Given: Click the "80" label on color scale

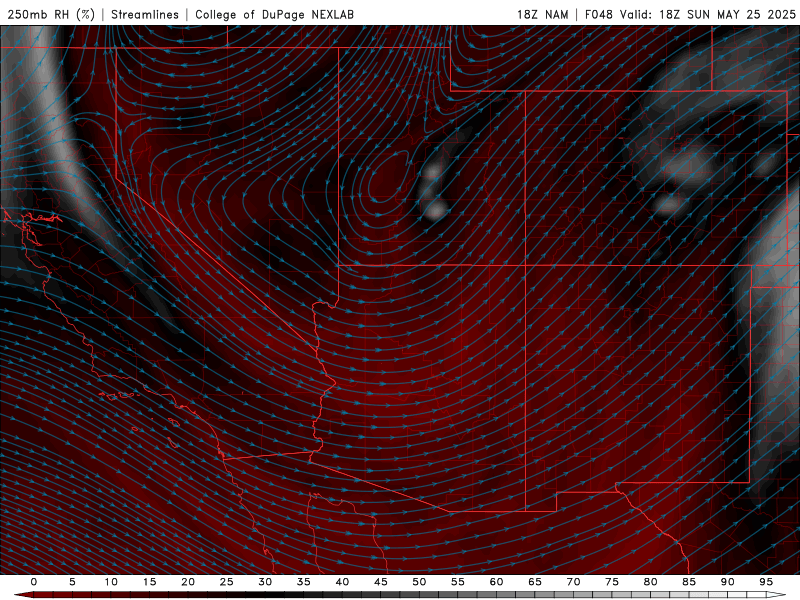Looking at the screenshot, I should coord(650,582).
